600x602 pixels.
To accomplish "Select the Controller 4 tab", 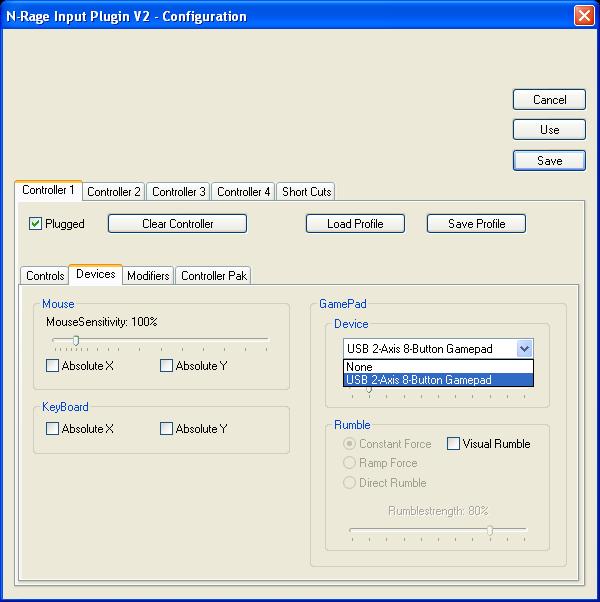I will click(x=243, y=192).
